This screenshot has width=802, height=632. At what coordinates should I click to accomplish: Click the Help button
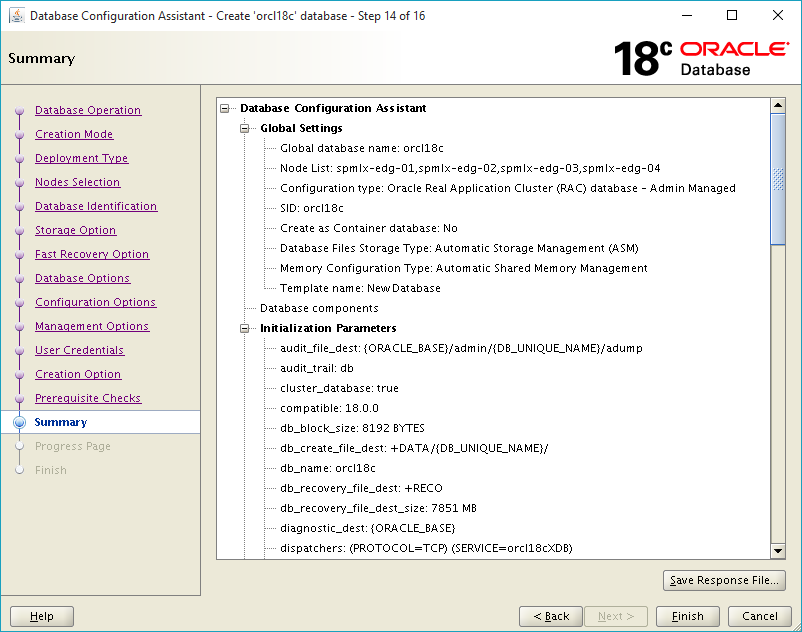pyautogui.click(x=42, y=617)
